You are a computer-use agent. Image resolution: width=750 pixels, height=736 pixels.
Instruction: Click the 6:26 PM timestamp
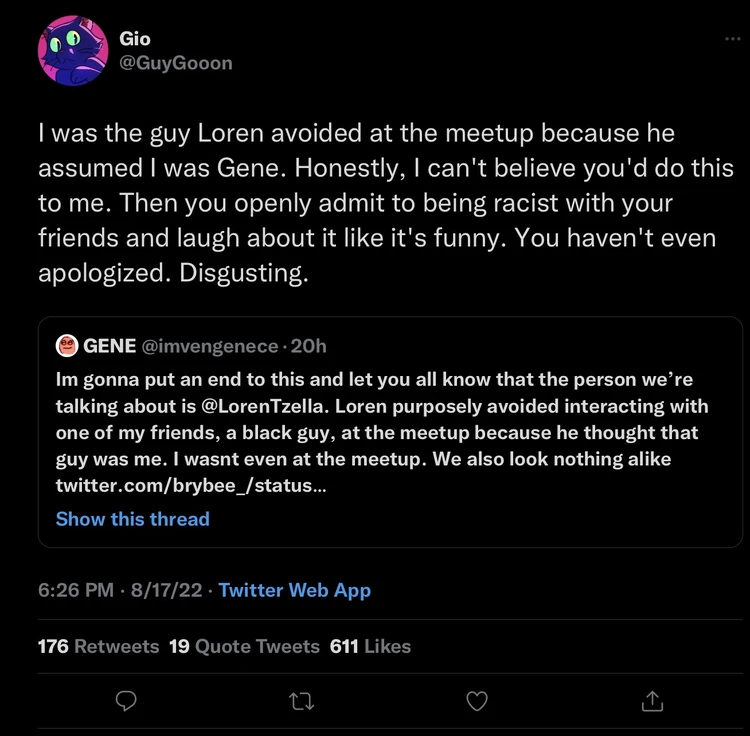coord(75,590)
